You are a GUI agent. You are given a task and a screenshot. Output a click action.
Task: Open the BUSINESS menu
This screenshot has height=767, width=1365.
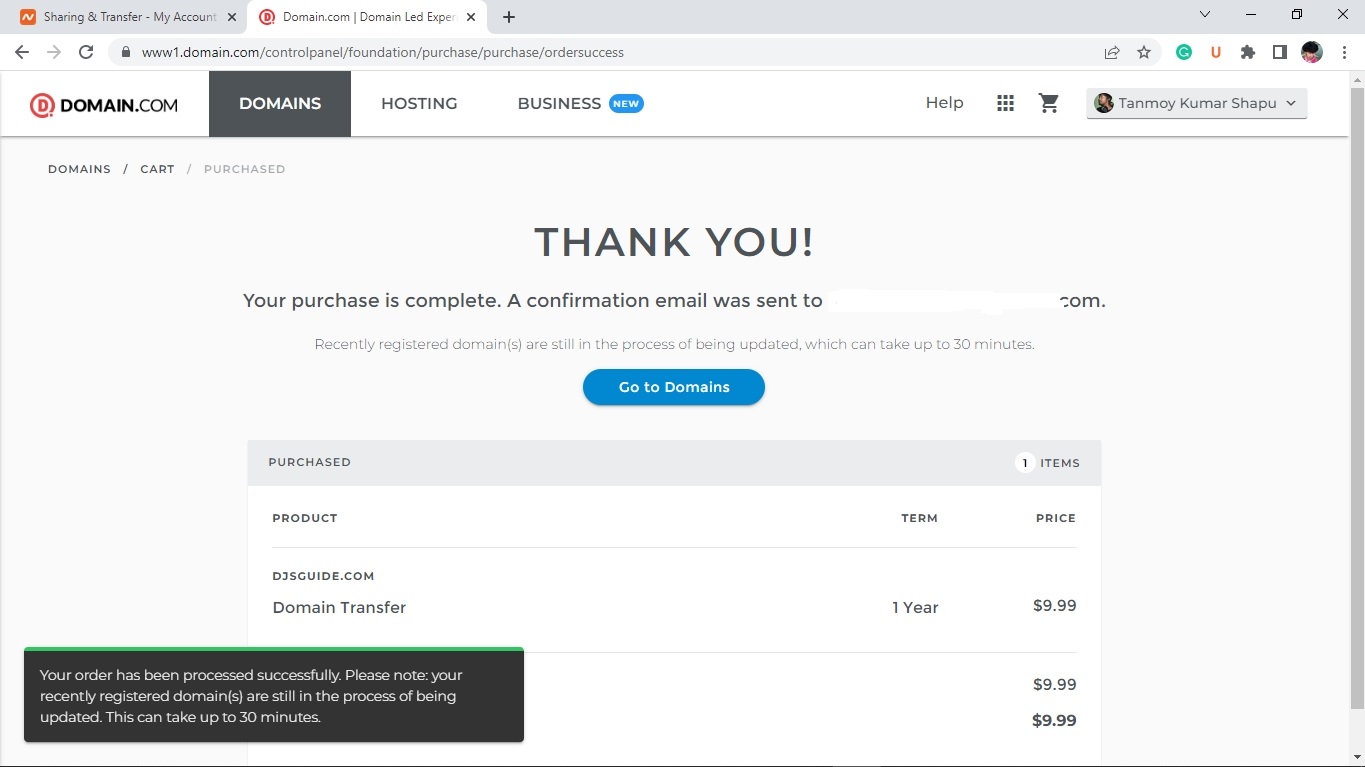coord(559,103)
